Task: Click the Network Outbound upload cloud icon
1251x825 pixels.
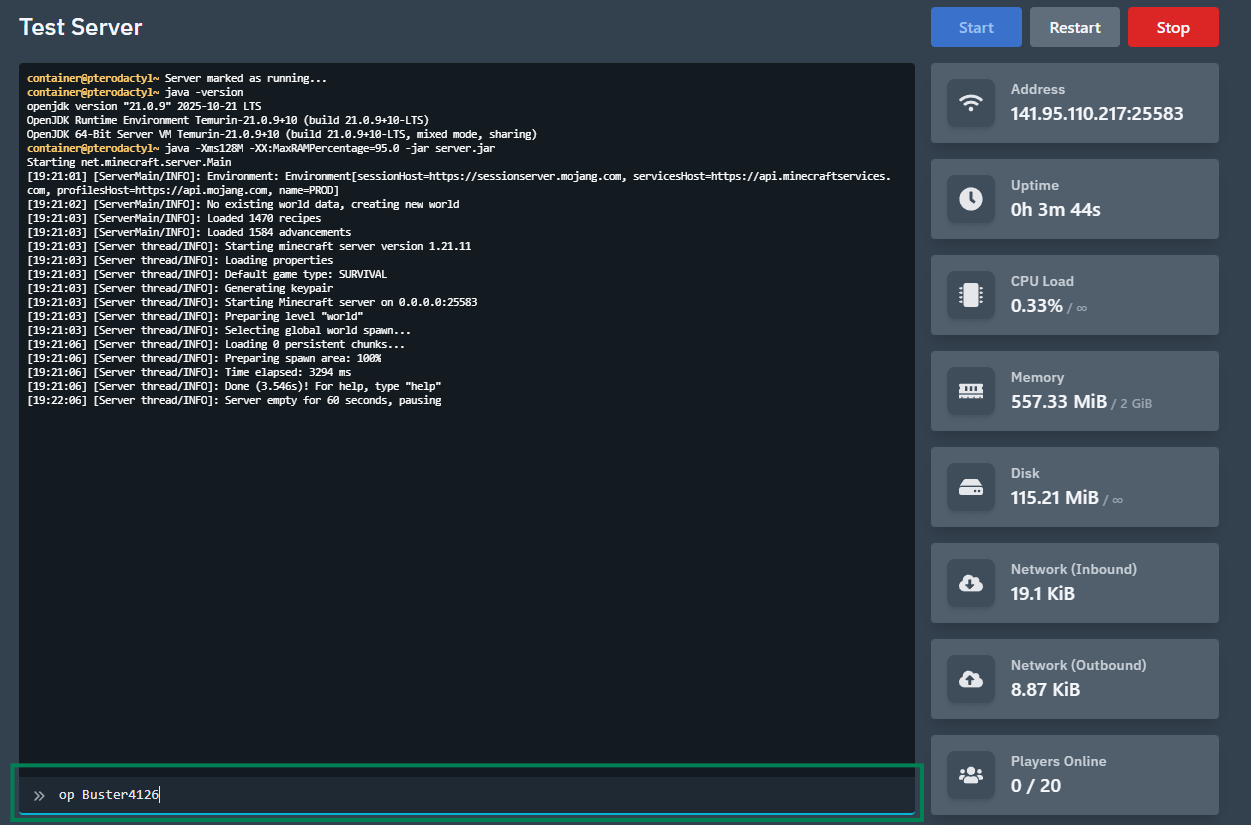Action: pos(970,679)
